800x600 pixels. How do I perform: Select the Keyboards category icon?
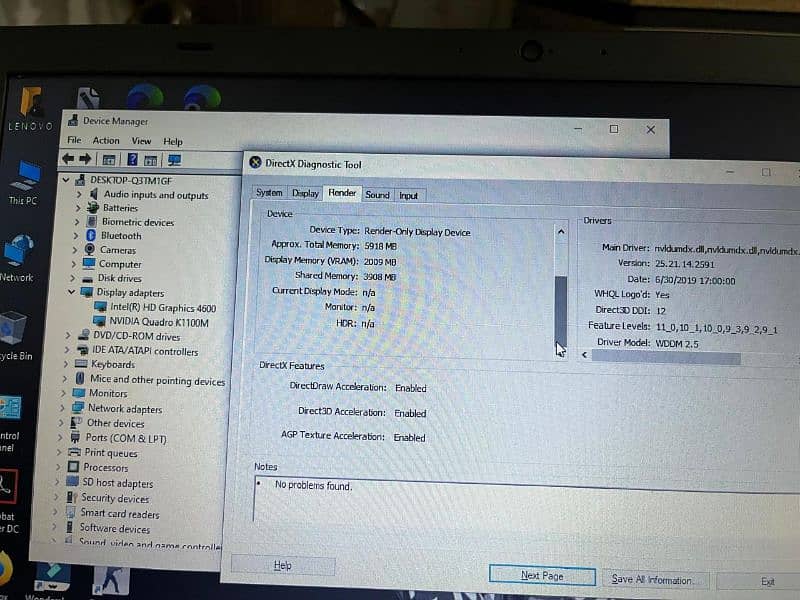(x=81, y=364)
